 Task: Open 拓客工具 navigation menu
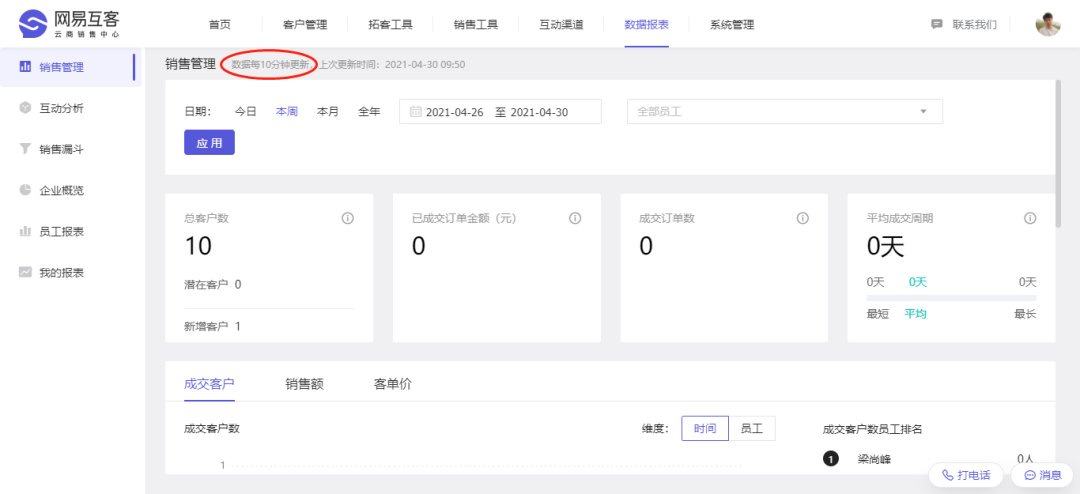(x=391, y=24)
